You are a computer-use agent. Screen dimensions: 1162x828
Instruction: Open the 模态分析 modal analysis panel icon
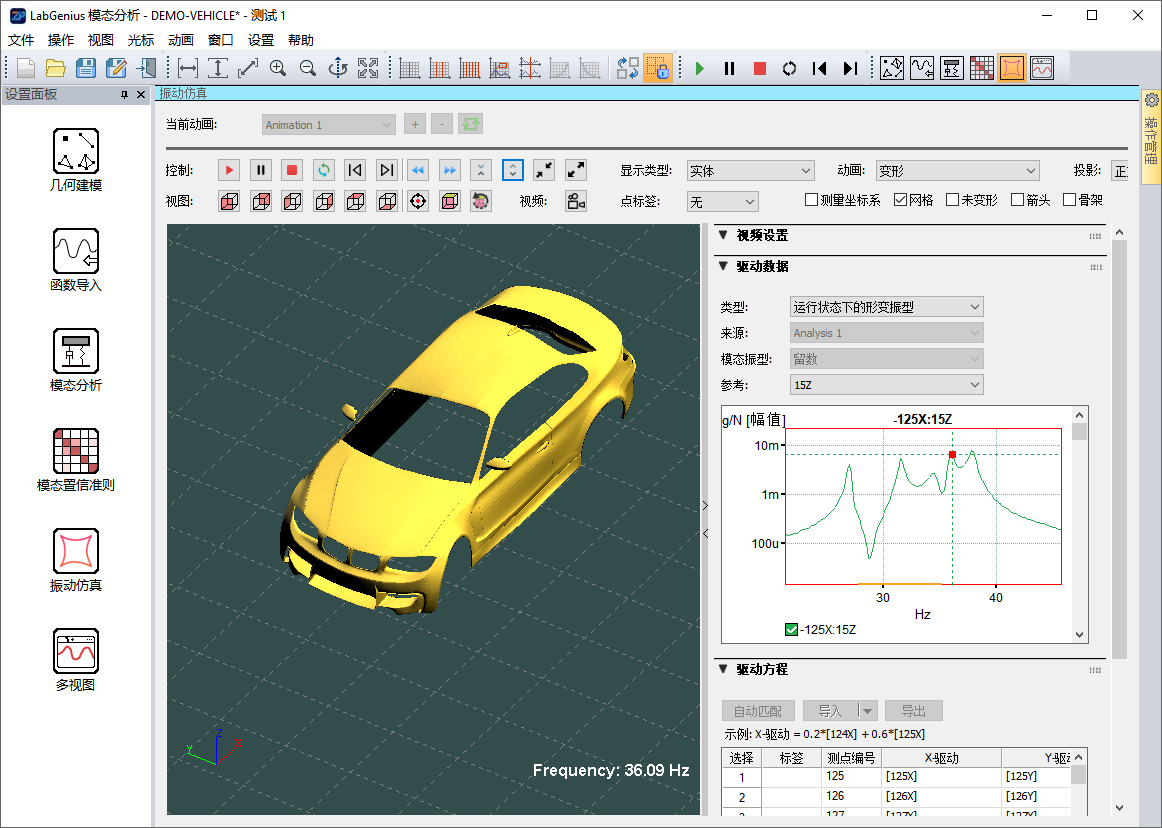coord(76,351)
